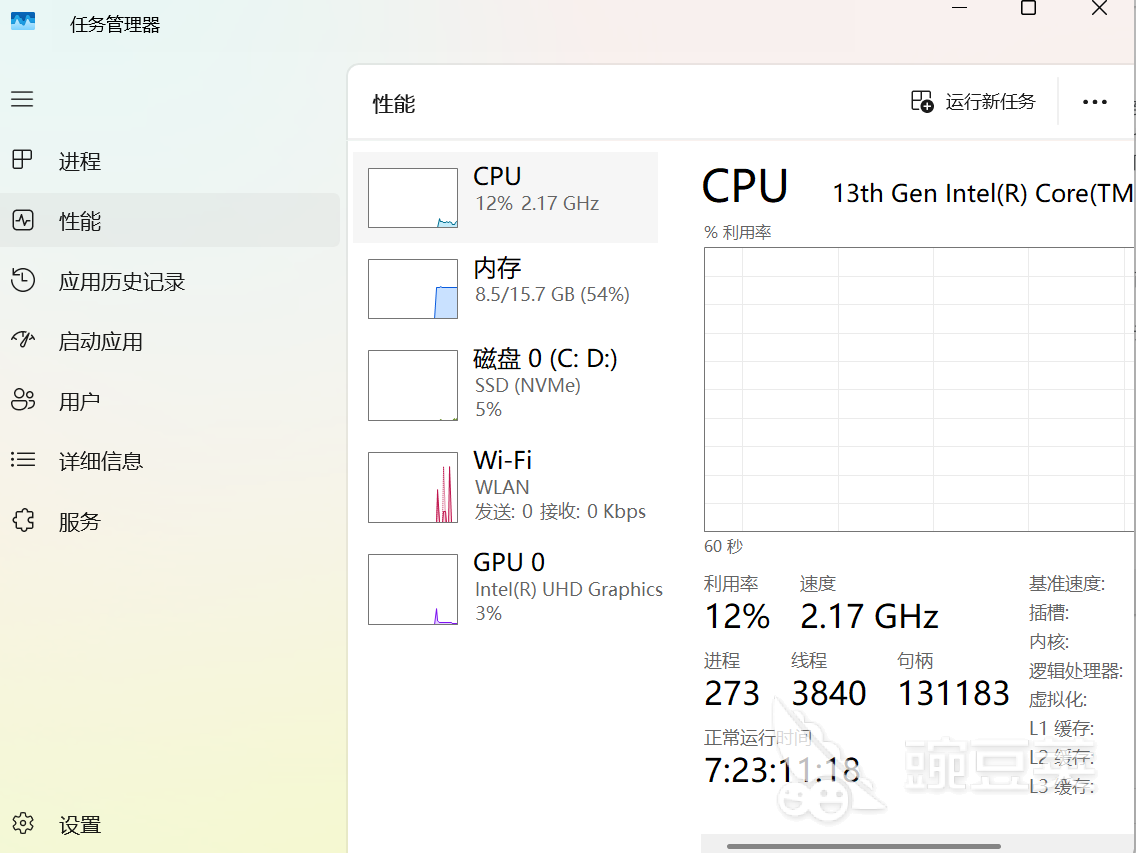This screenshot has width=1136, height=853.
Task: Click the Task Manager app icon
Action: click(x=22, y=21)
